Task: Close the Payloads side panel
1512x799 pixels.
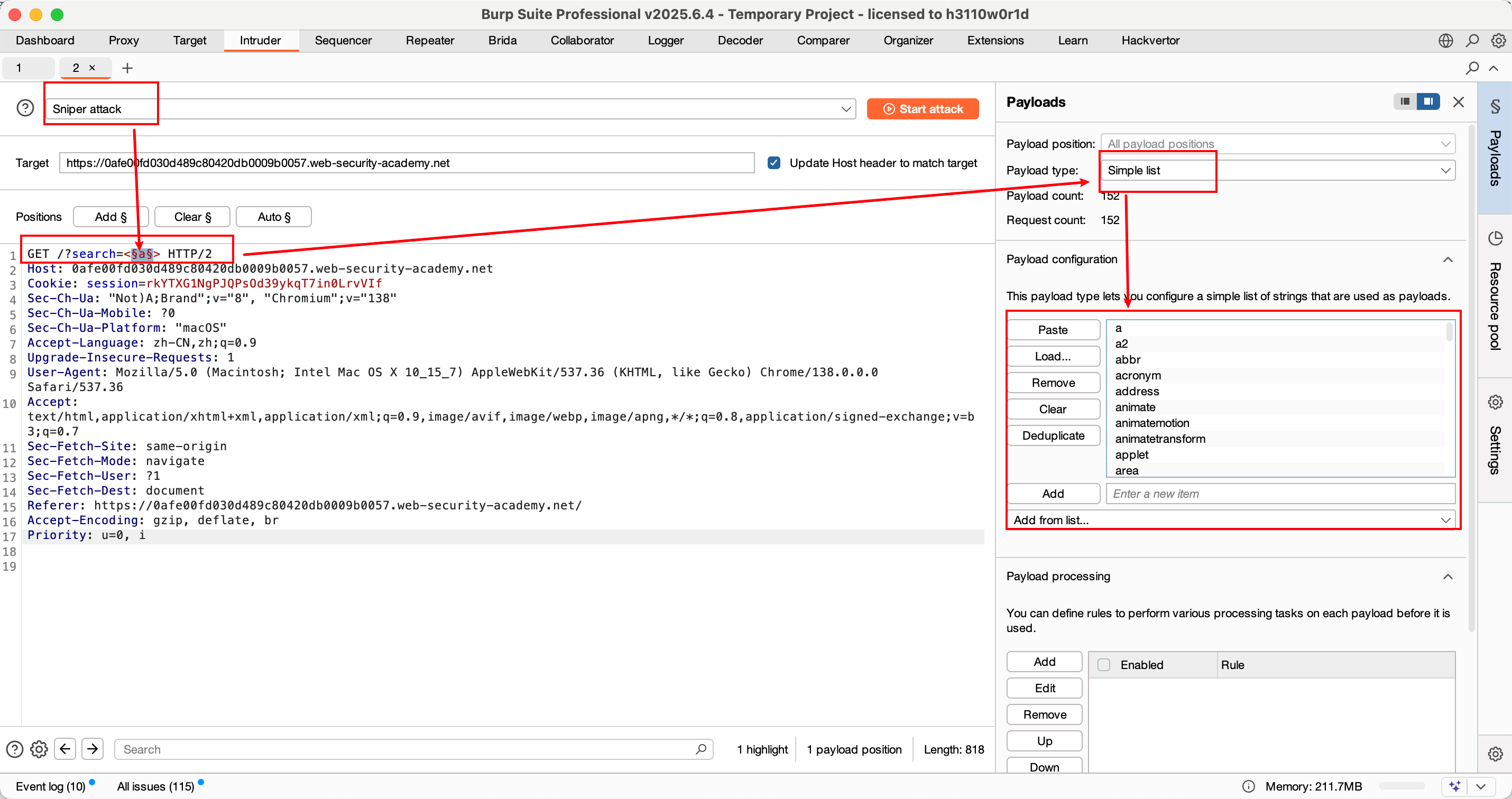Action: coord(1459,102)
